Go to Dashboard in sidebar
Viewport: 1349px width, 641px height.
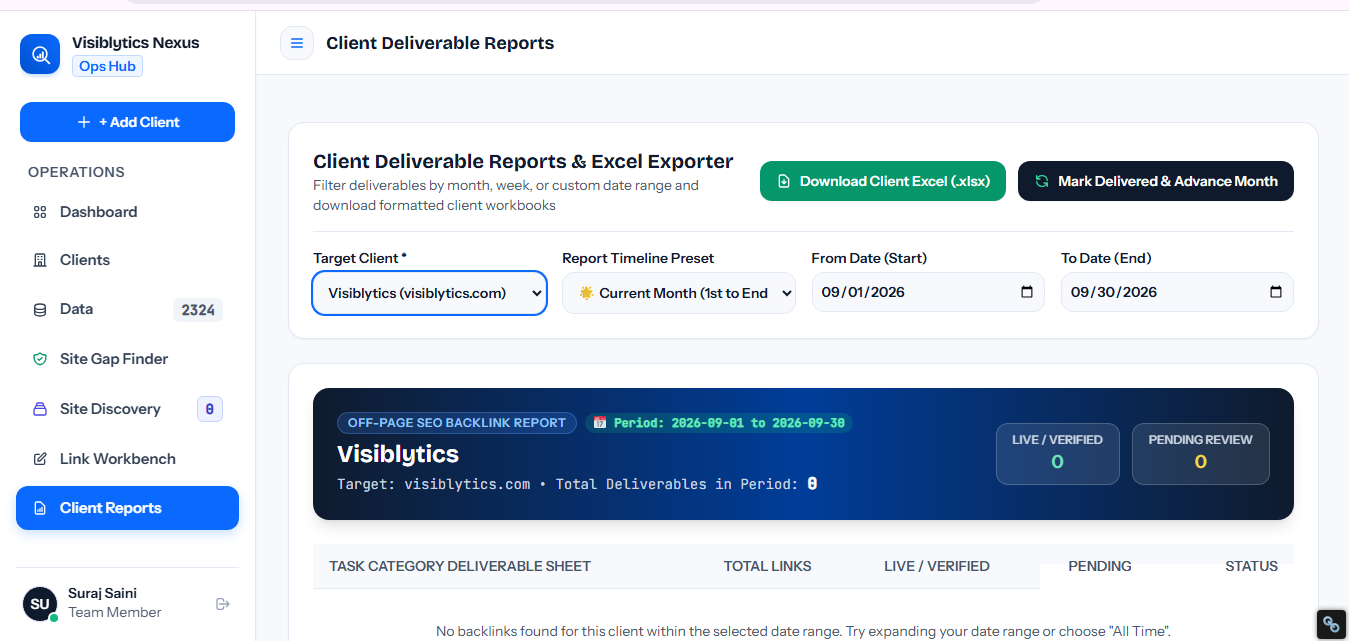(x=127, y=212)
